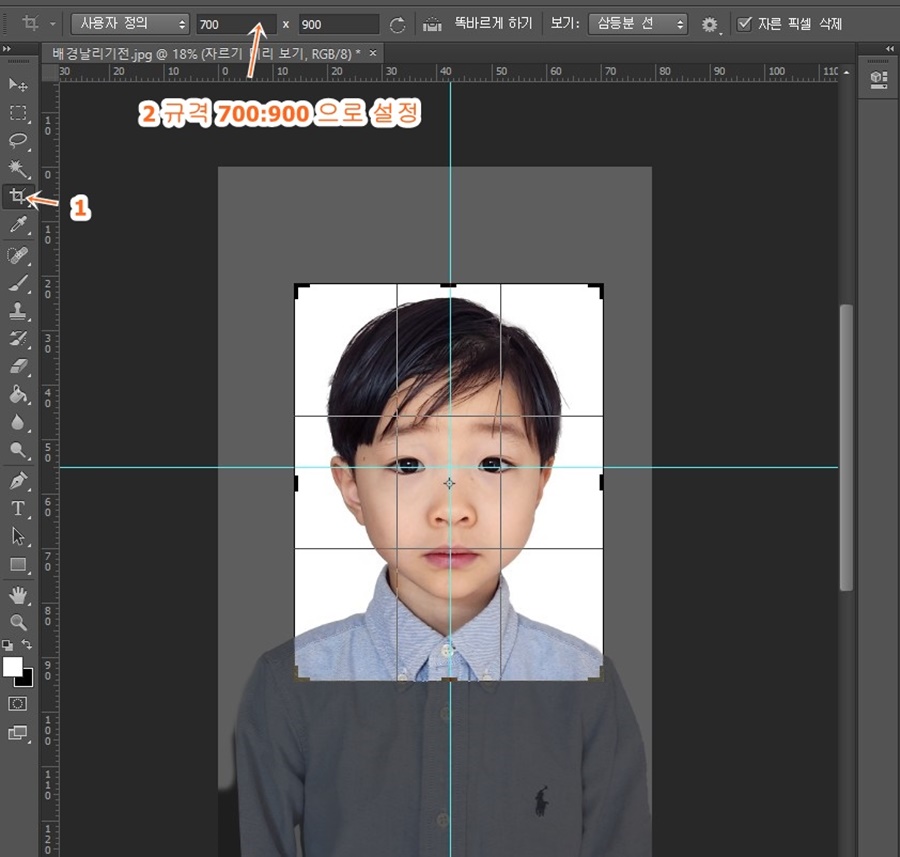Click the crop left-middle edge handle

pyautogui.click(x=296, y=482)
